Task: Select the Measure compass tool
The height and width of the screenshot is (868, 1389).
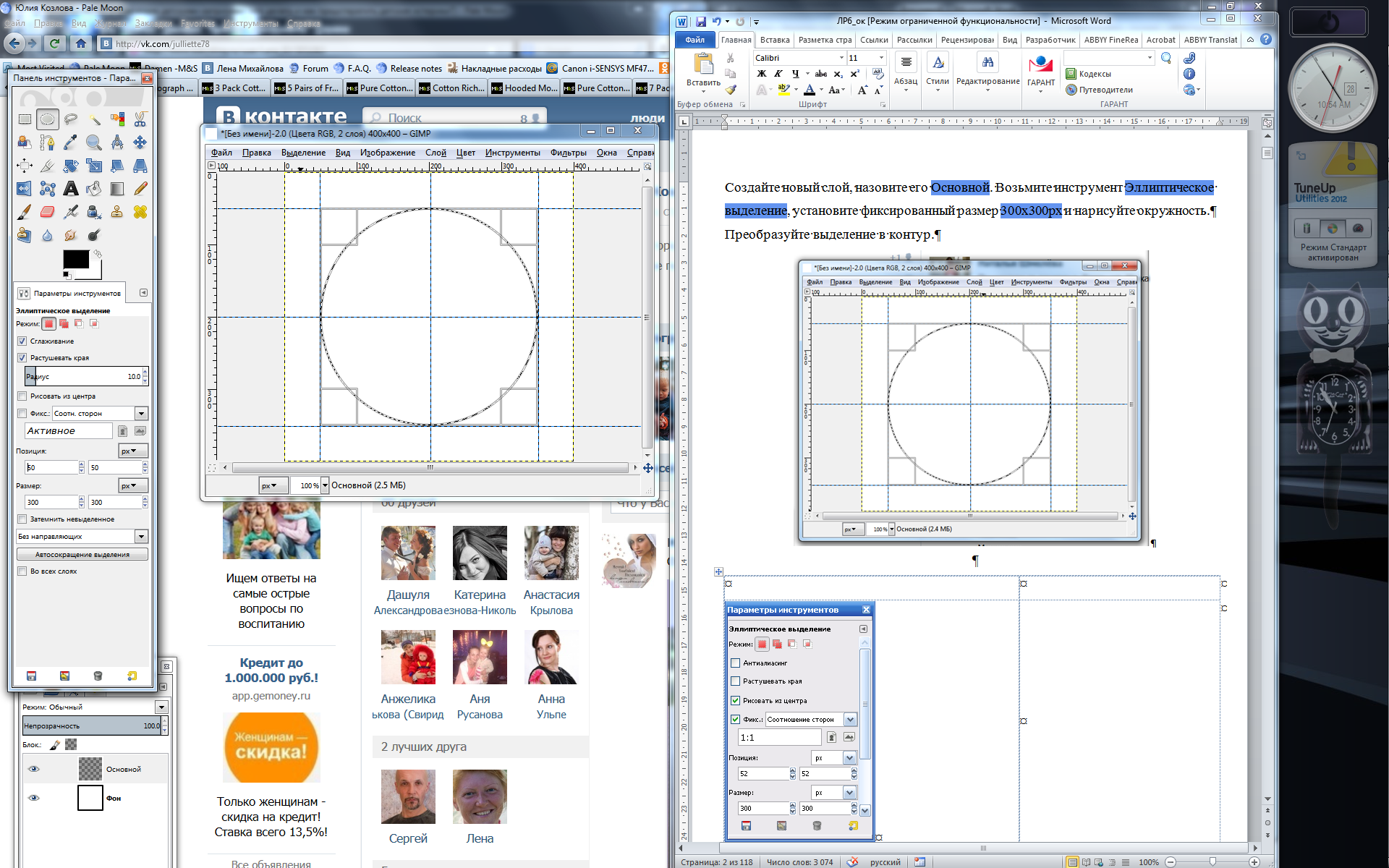Action: coord(117,142)
